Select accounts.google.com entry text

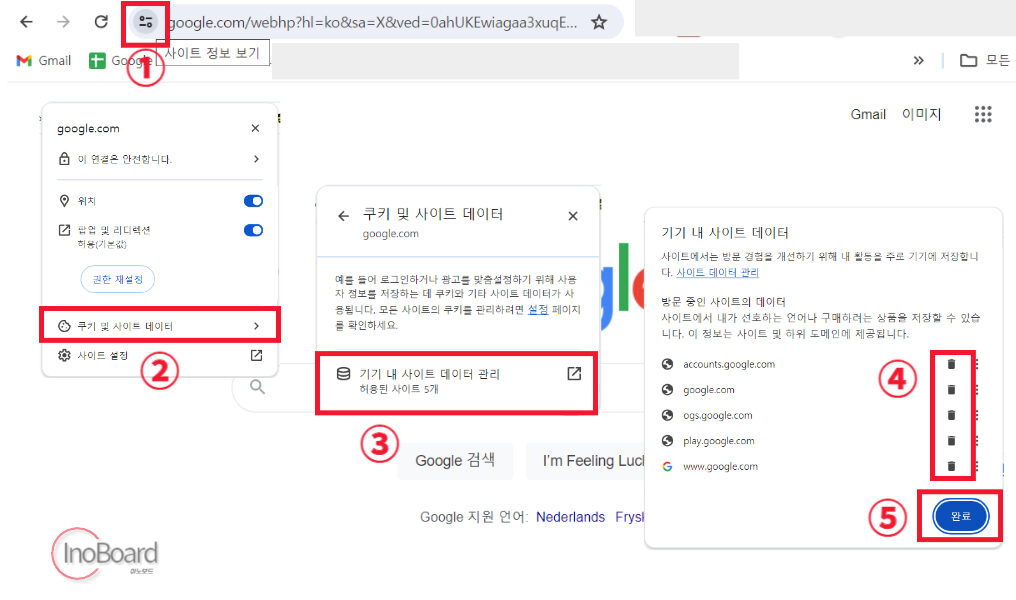tap(729, 364)
